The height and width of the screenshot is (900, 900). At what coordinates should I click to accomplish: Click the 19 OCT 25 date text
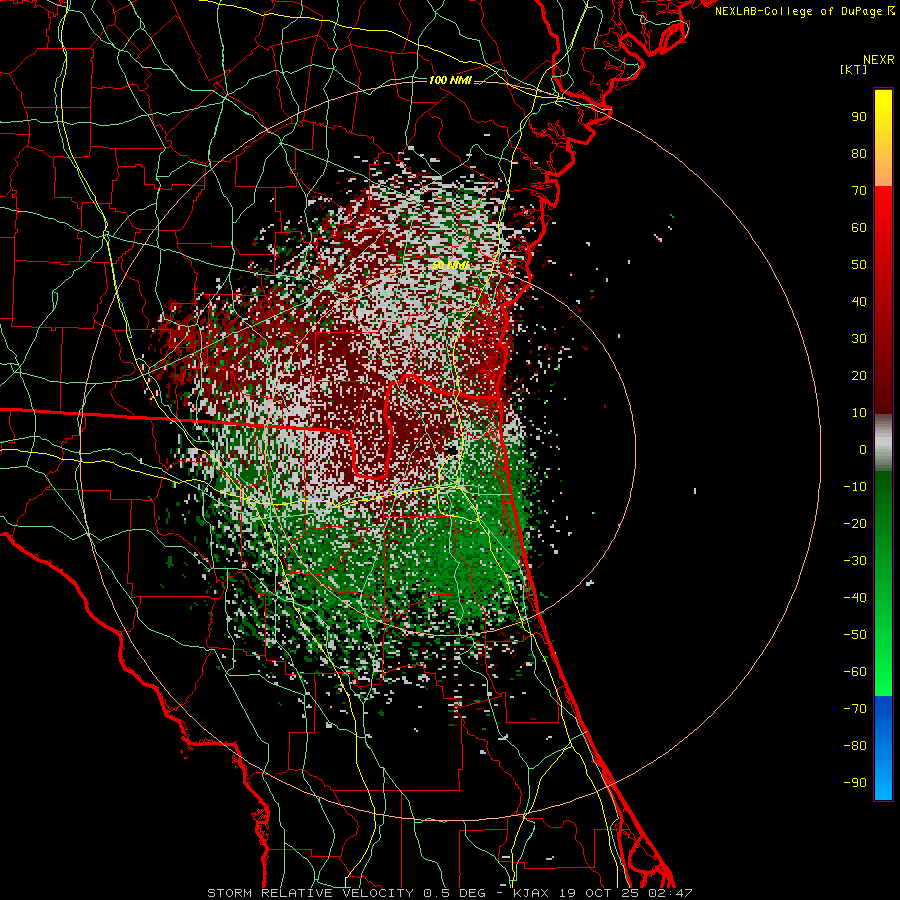tap(601, 893)
